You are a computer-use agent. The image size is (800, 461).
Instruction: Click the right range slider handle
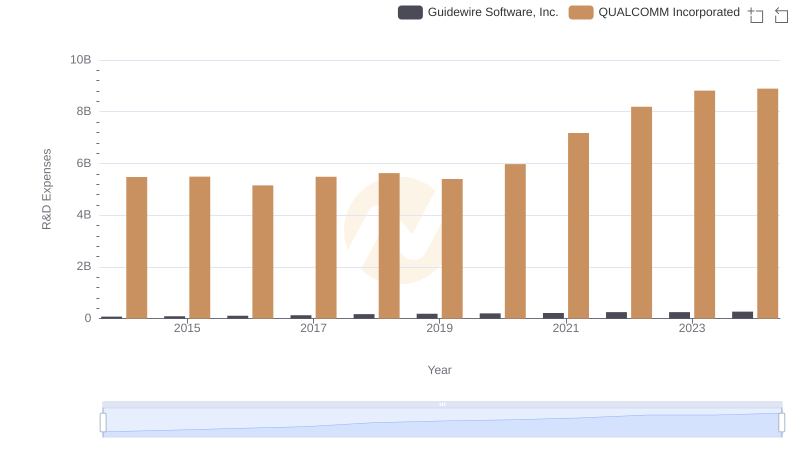(x=782, y=423)
